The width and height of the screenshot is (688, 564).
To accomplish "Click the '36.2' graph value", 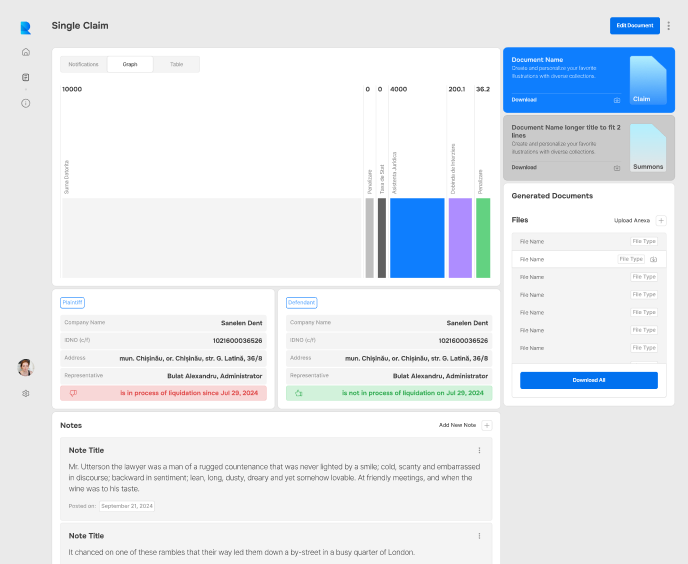I will [x=483, y=89].
